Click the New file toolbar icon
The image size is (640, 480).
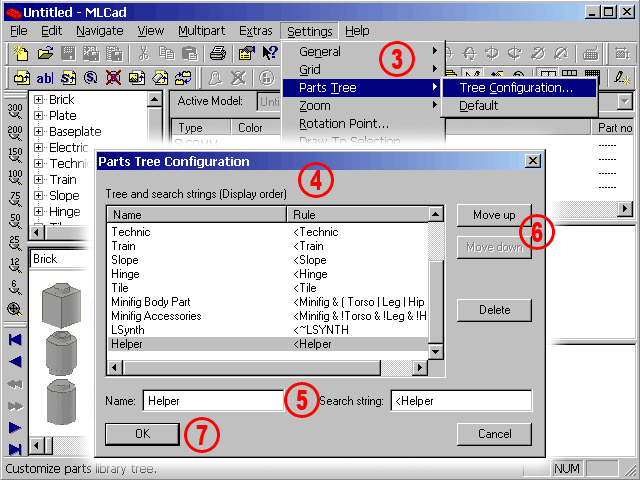coord(21,53)
